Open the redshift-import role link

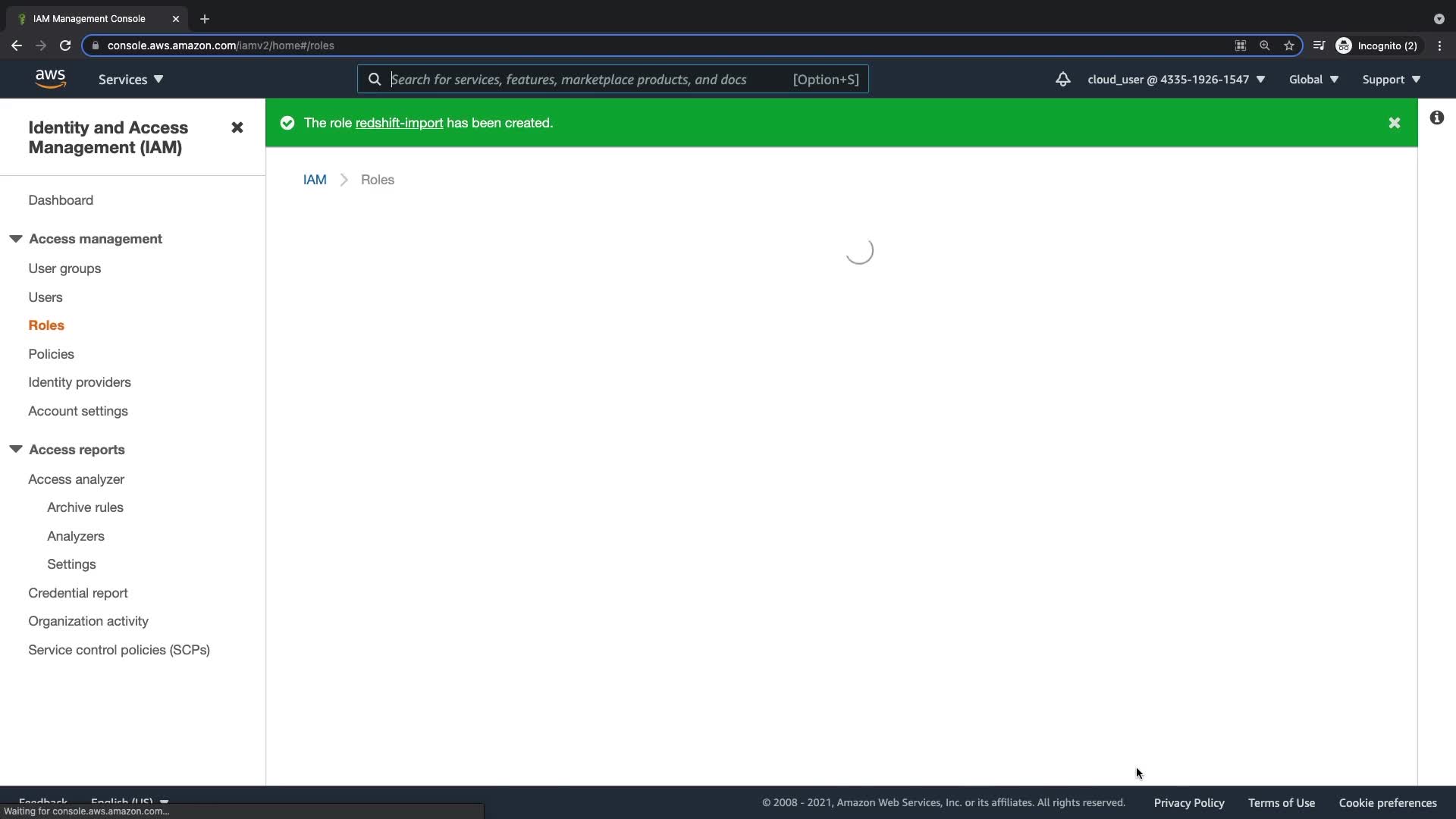399,123
